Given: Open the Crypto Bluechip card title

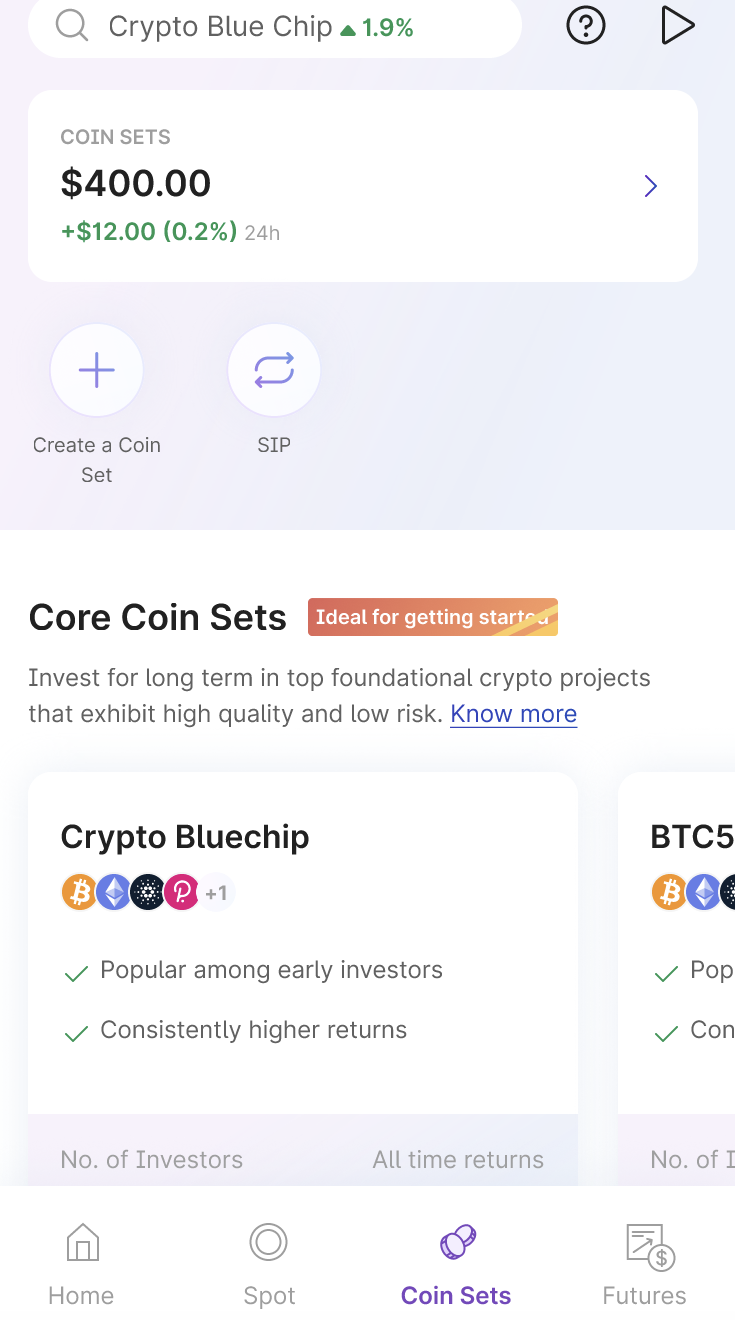Looking at the screenshot, I should click(x=185, y=836).
